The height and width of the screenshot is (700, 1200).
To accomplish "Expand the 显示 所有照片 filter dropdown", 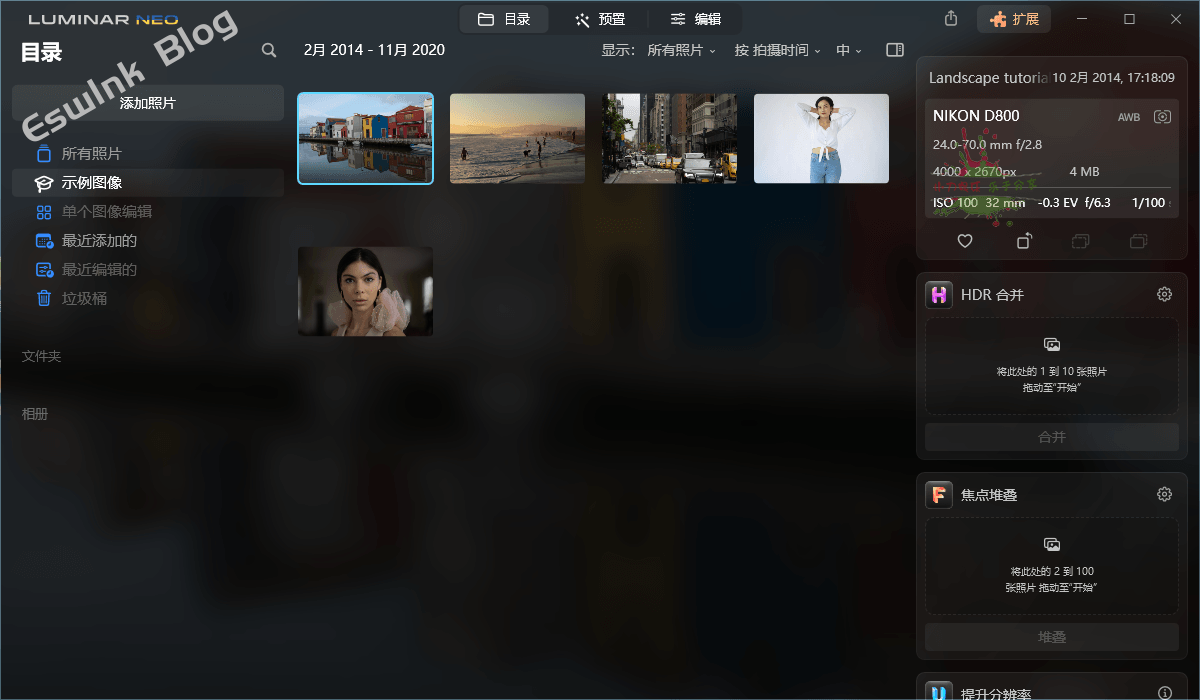I will pyautogui.click(x=682, y=50).
